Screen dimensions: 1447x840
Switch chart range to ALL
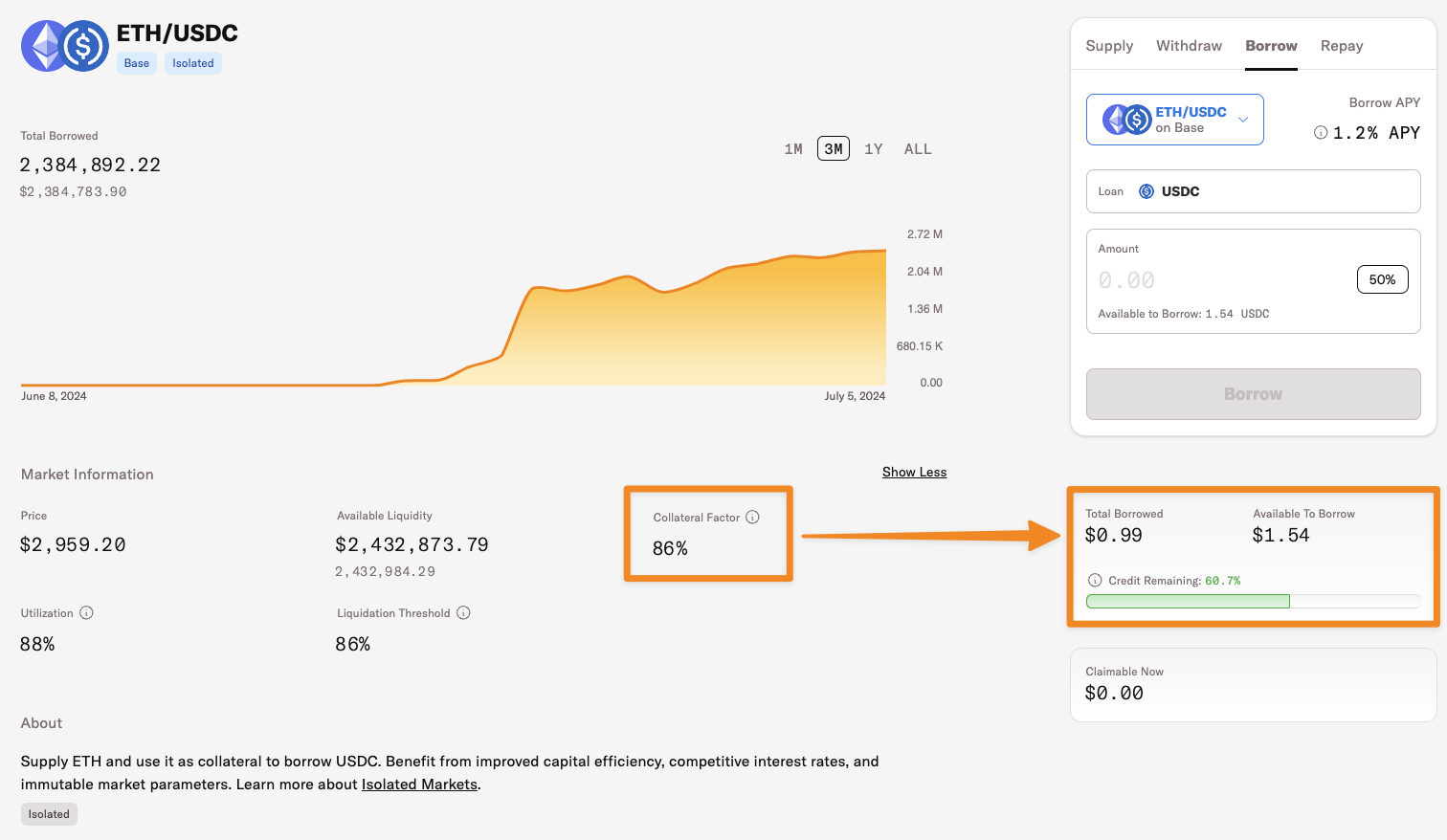917,149
